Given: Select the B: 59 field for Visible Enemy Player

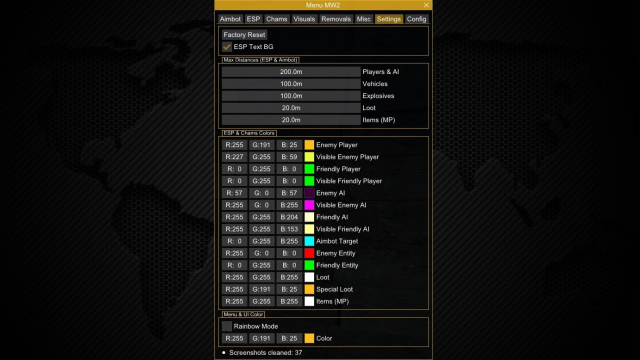Looking at the screenshot, I should tap(289, 157).
